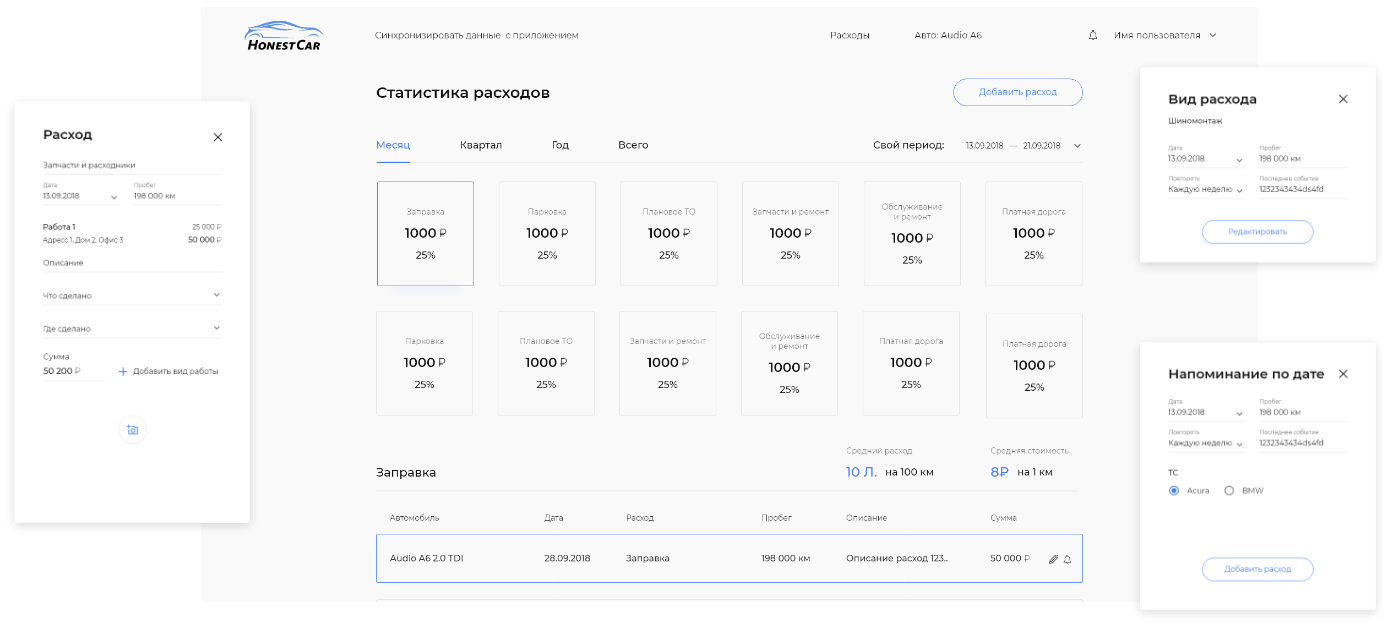Click plus icon to add work type
The height and width of the screenshot is (627, 1390).
click(123, 371)
